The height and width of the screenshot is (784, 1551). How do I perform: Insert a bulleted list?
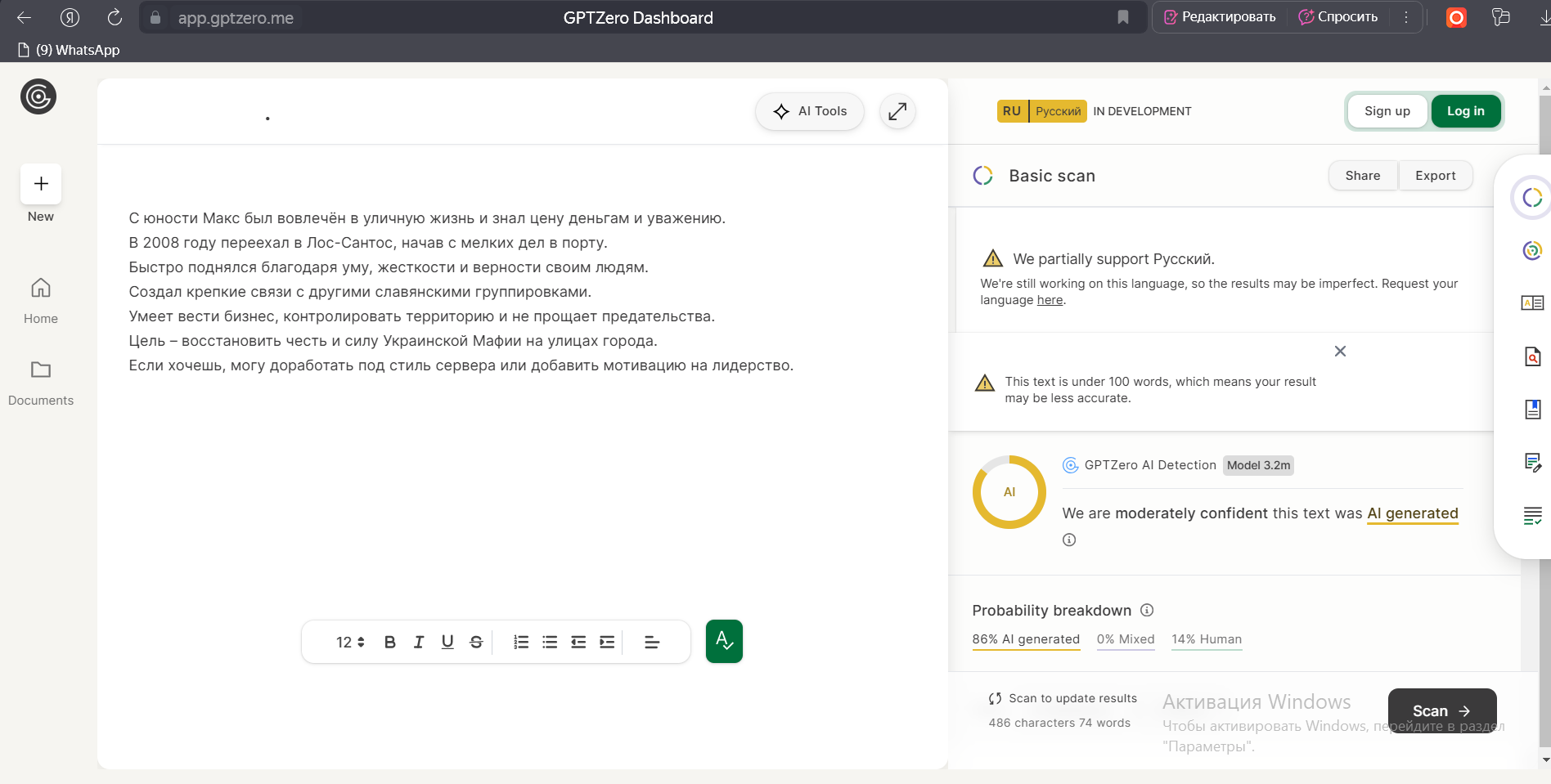[550, 643]
